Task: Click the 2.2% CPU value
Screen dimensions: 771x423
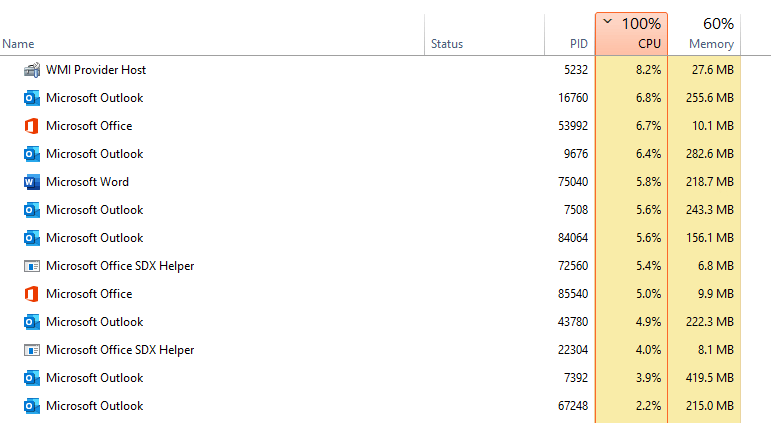Action: [648, 406]
